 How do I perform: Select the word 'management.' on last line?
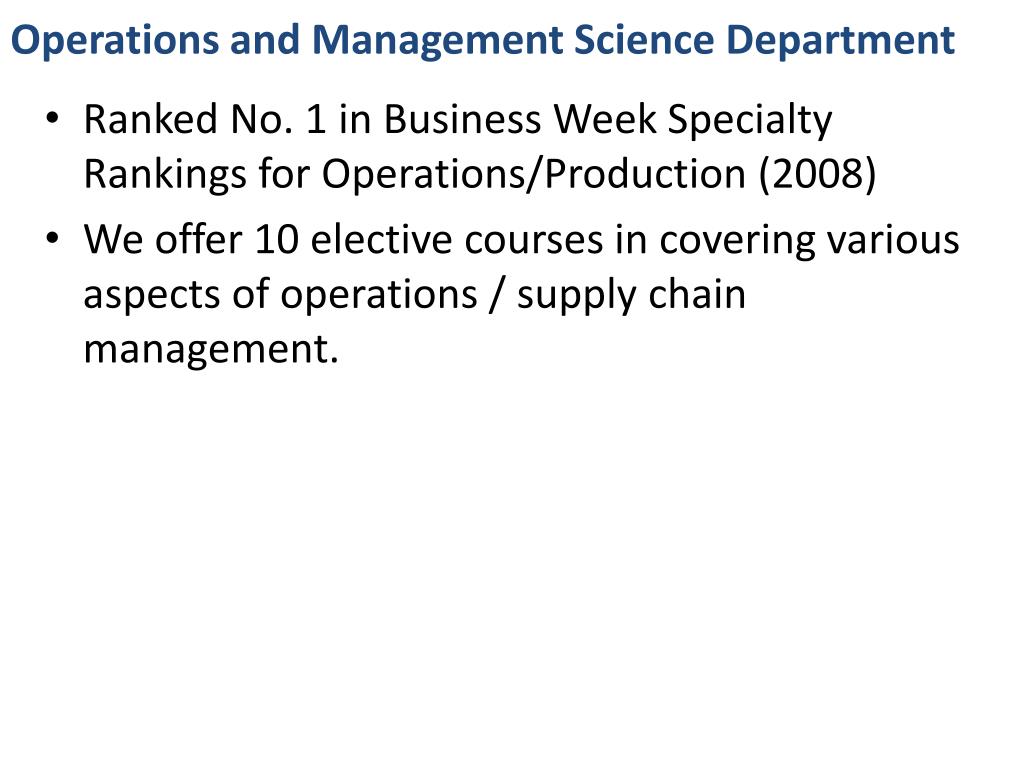211,352
